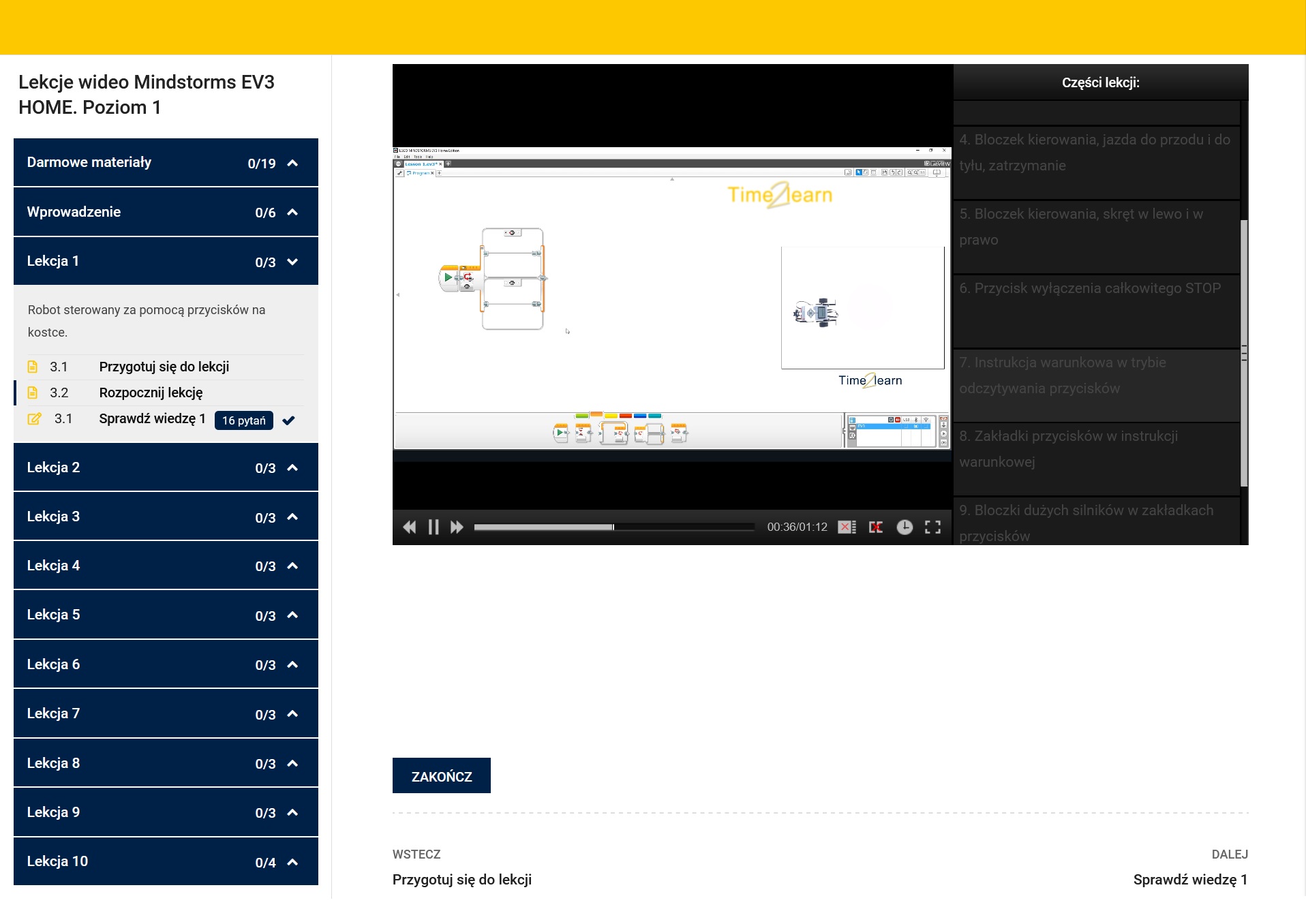Jump to chapter 9 Bloczki dużych silników
Image resolution: width=1306 pixels, height=924 pixels.
point(1096,521)
